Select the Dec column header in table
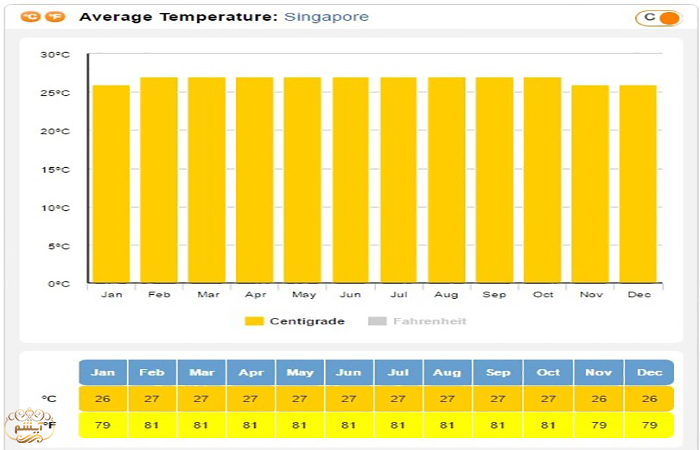700x450 pixels. tap(649, 373)
